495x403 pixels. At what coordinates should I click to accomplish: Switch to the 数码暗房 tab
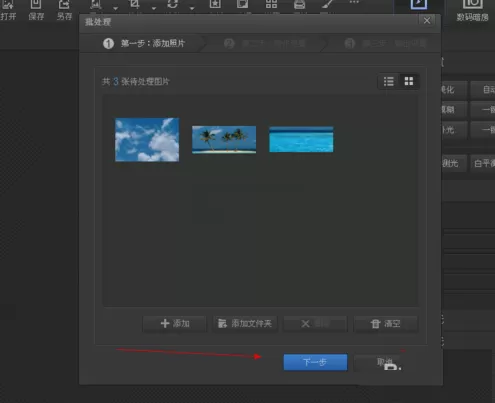click(x=473, y=10)
